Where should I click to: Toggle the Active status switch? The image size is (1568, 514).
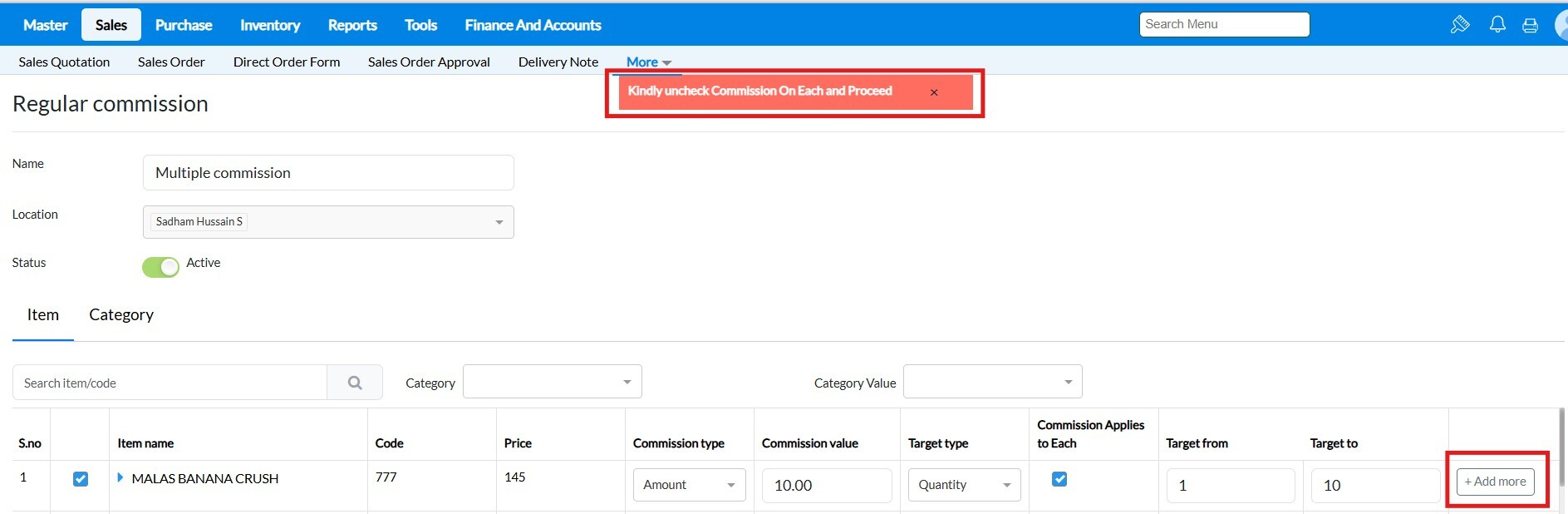(x=160, y=267)
